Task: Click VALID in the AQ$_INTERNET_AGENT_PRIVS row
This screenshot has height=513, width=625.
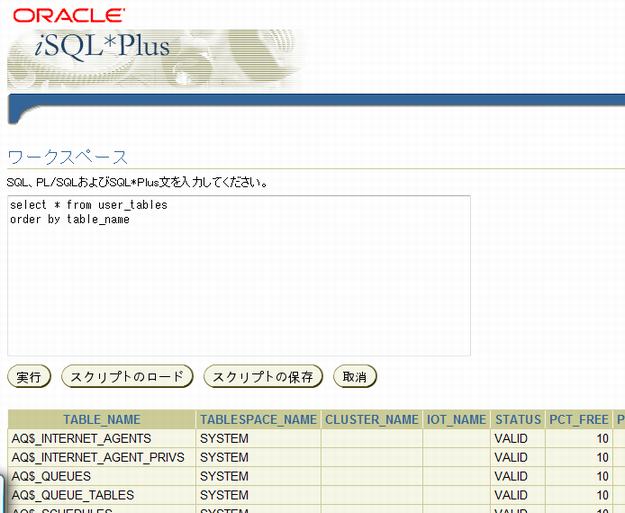Action: 511,457
